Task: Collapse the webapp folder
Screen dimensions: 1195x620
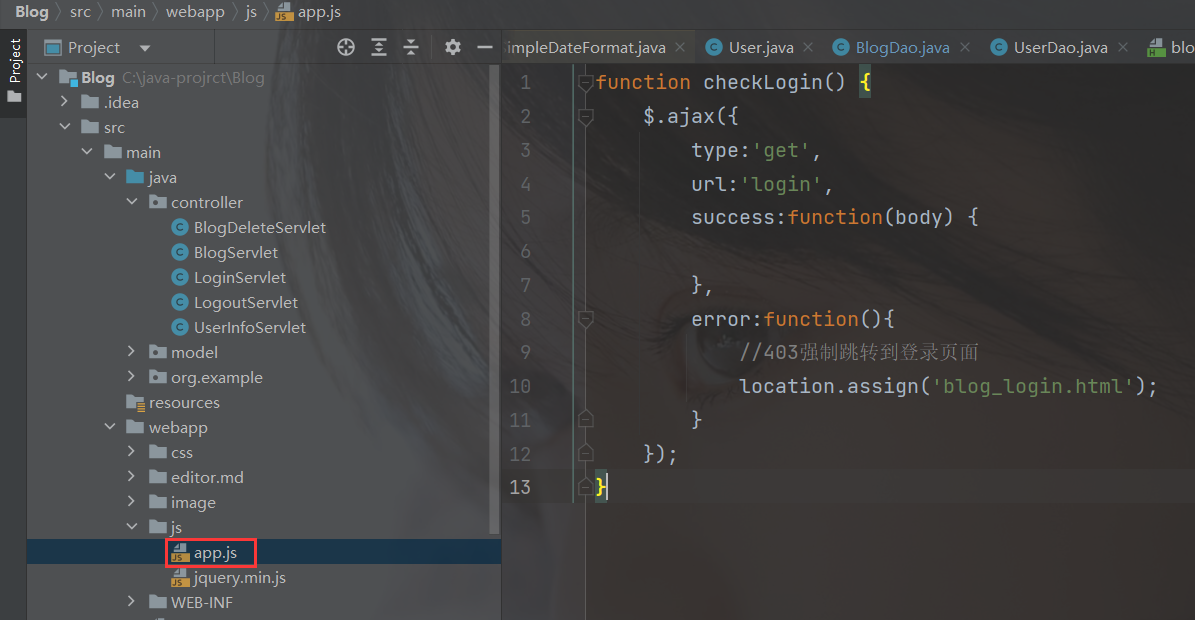Action: [x=110, y=427]
